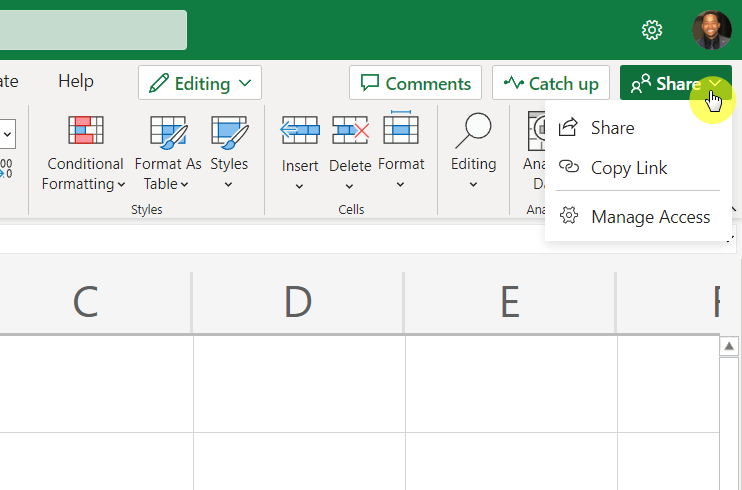This screenshot has height=490, width=742.
Task: Open the user profile picture
Action: pos(712,30)
